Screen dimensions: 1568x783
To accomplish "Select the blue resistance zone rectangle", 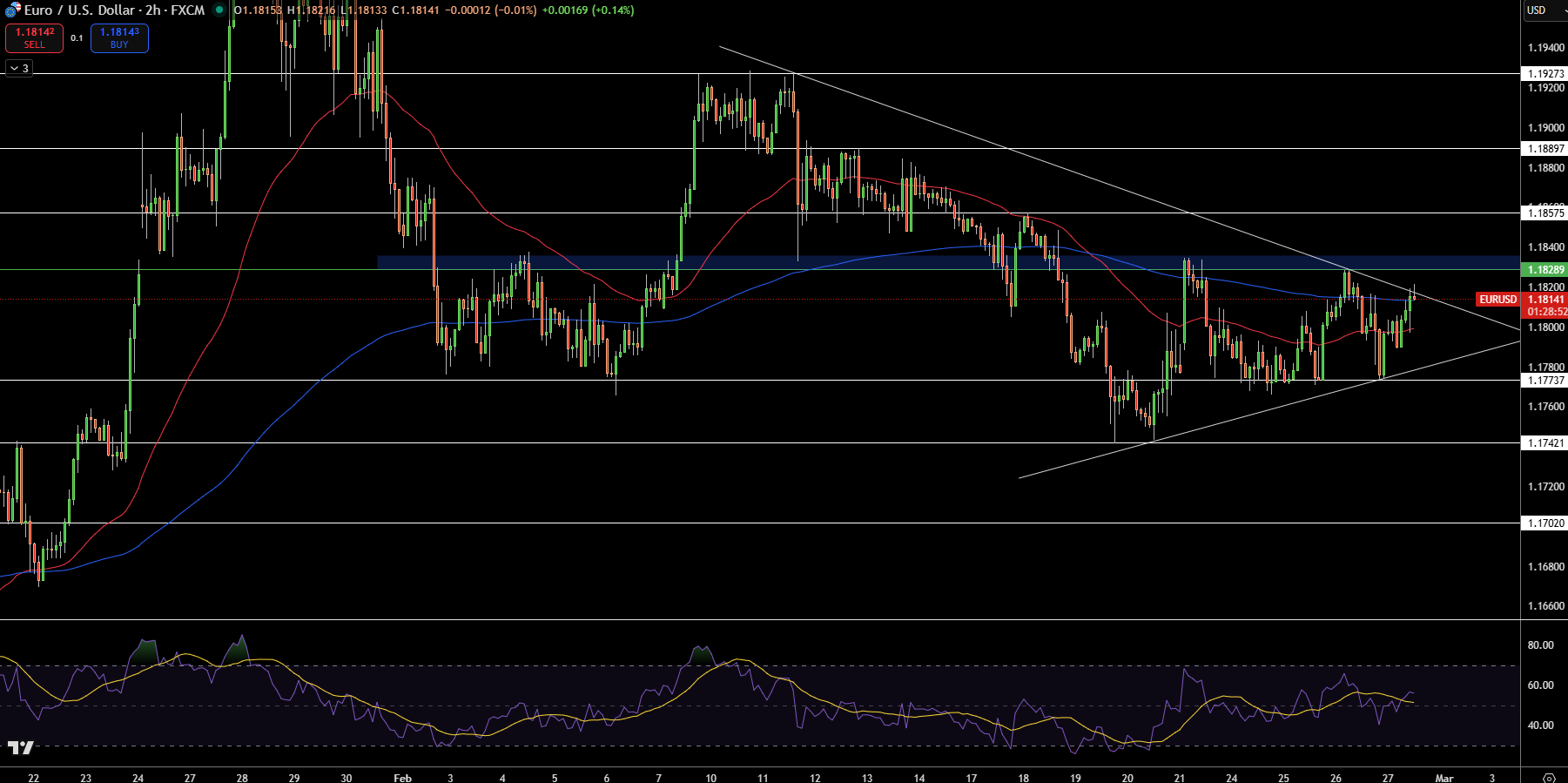I will pyautogui.click(x=948, y=262).
